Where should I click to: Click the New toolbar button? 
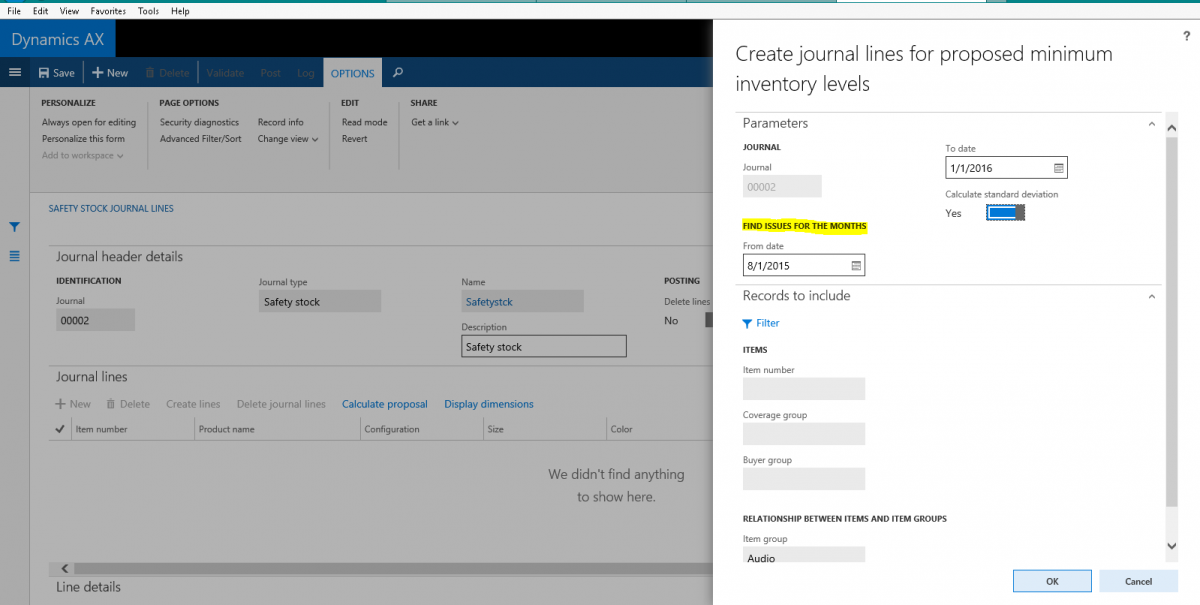[x=110, y=73]
